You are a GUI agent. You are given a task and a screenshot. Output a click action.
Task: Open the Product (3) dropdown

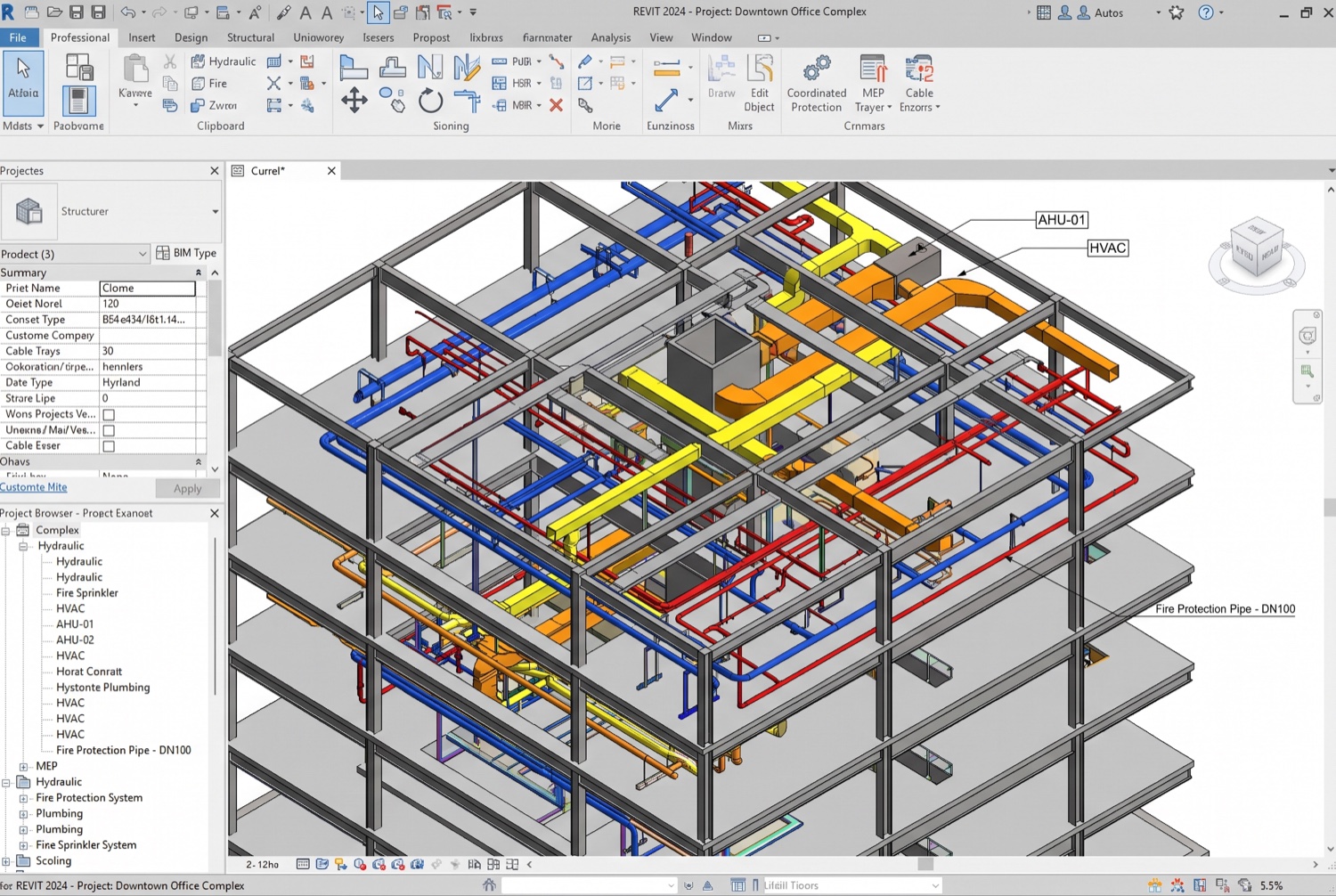(75, 254)
